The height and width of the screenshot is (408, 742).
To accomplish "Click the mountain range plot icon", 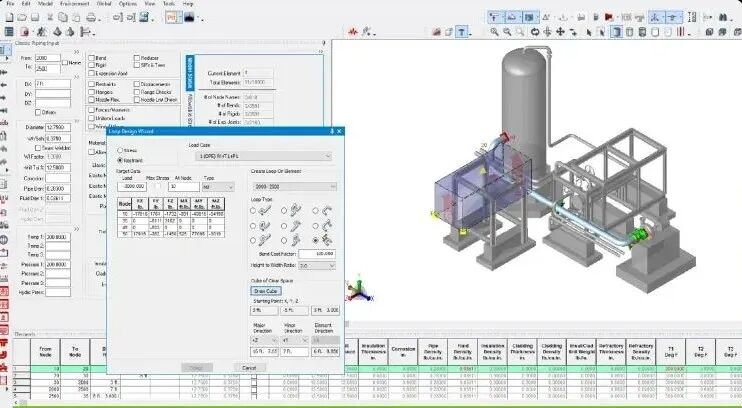I will (x=189, y=18).
